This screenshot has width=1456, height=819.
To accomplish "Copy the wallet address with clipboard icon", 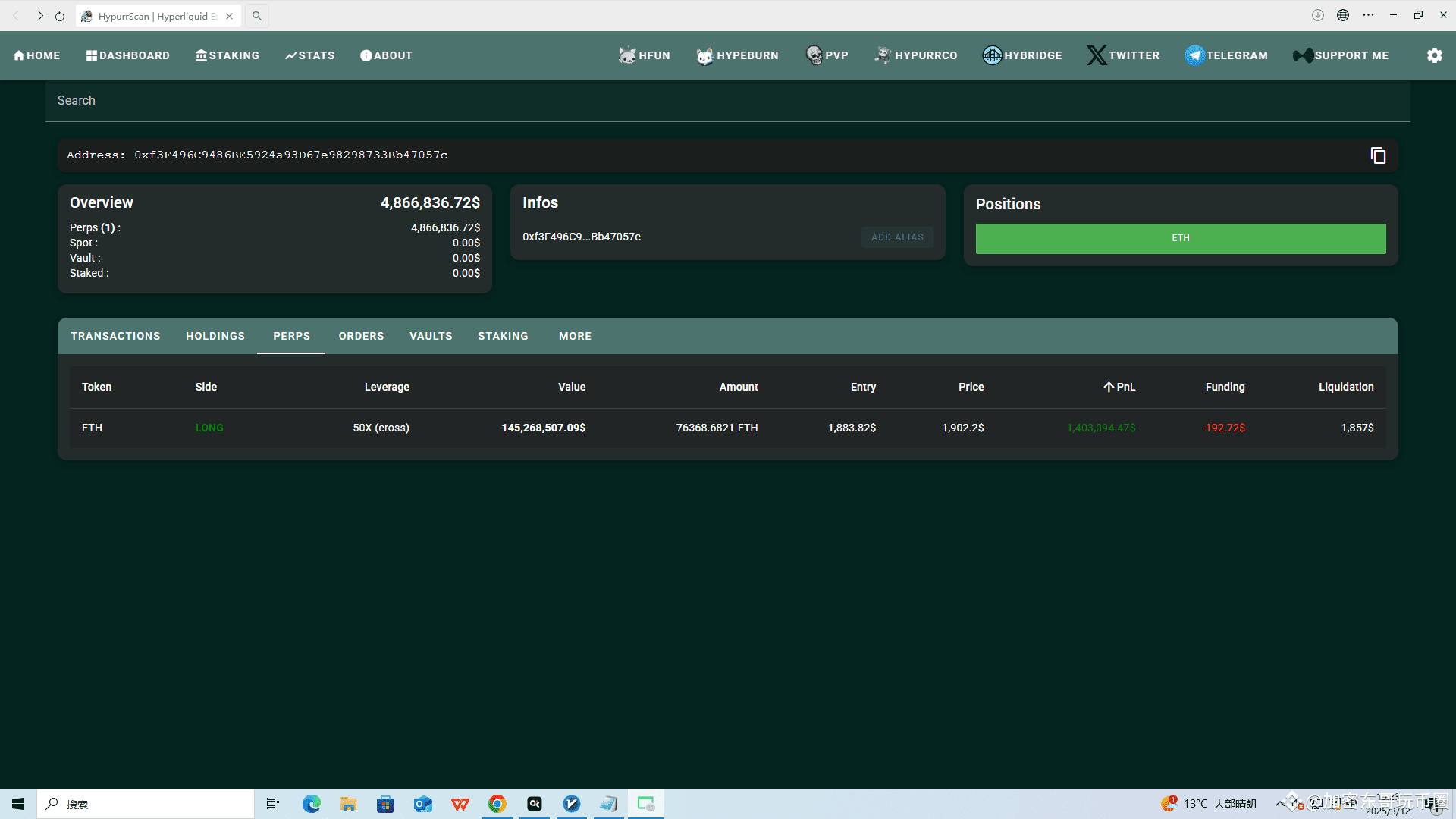I will click(x=1378, y=155).
